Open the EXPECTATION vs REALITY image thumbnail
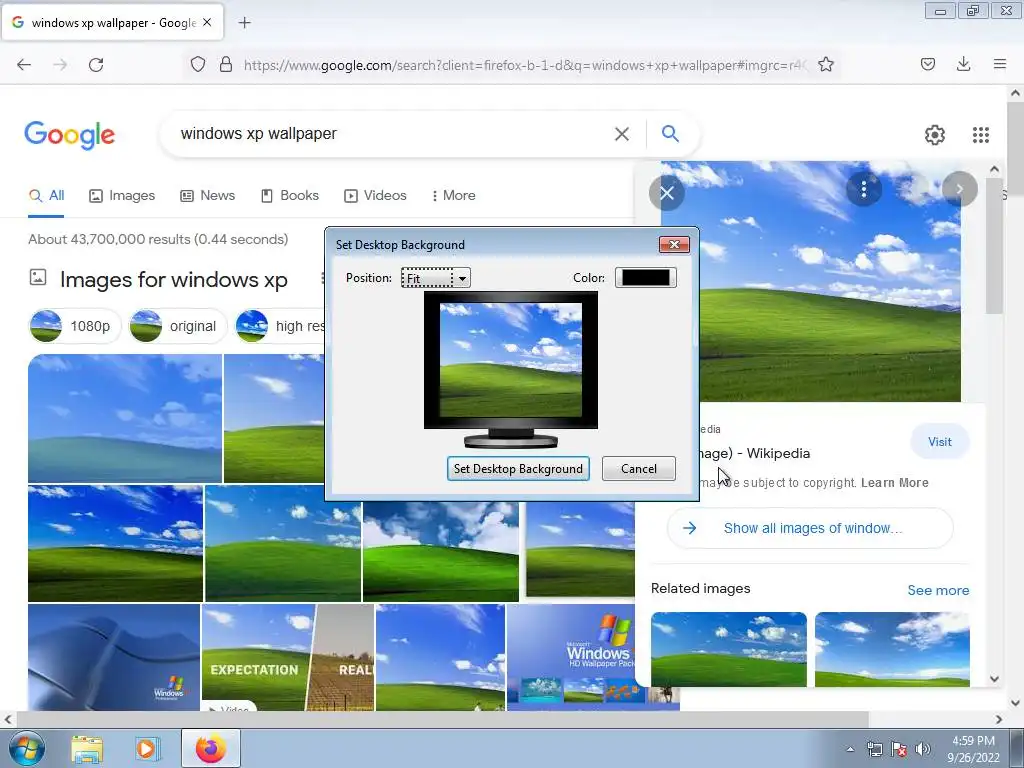This screenshot has width=1024, height=768. (288, 657)
